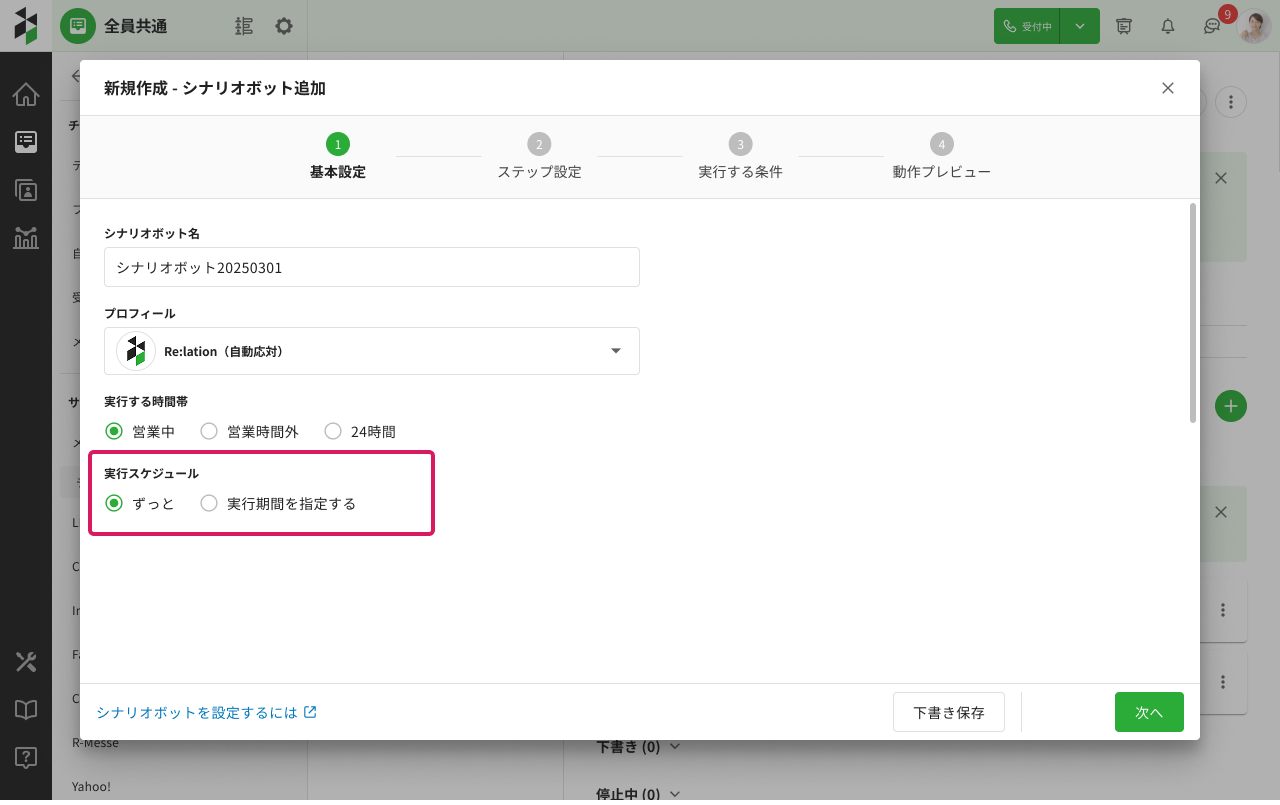Click the notification bell icon
This screenshot has width=1280, height=805.
(1167, 26)
